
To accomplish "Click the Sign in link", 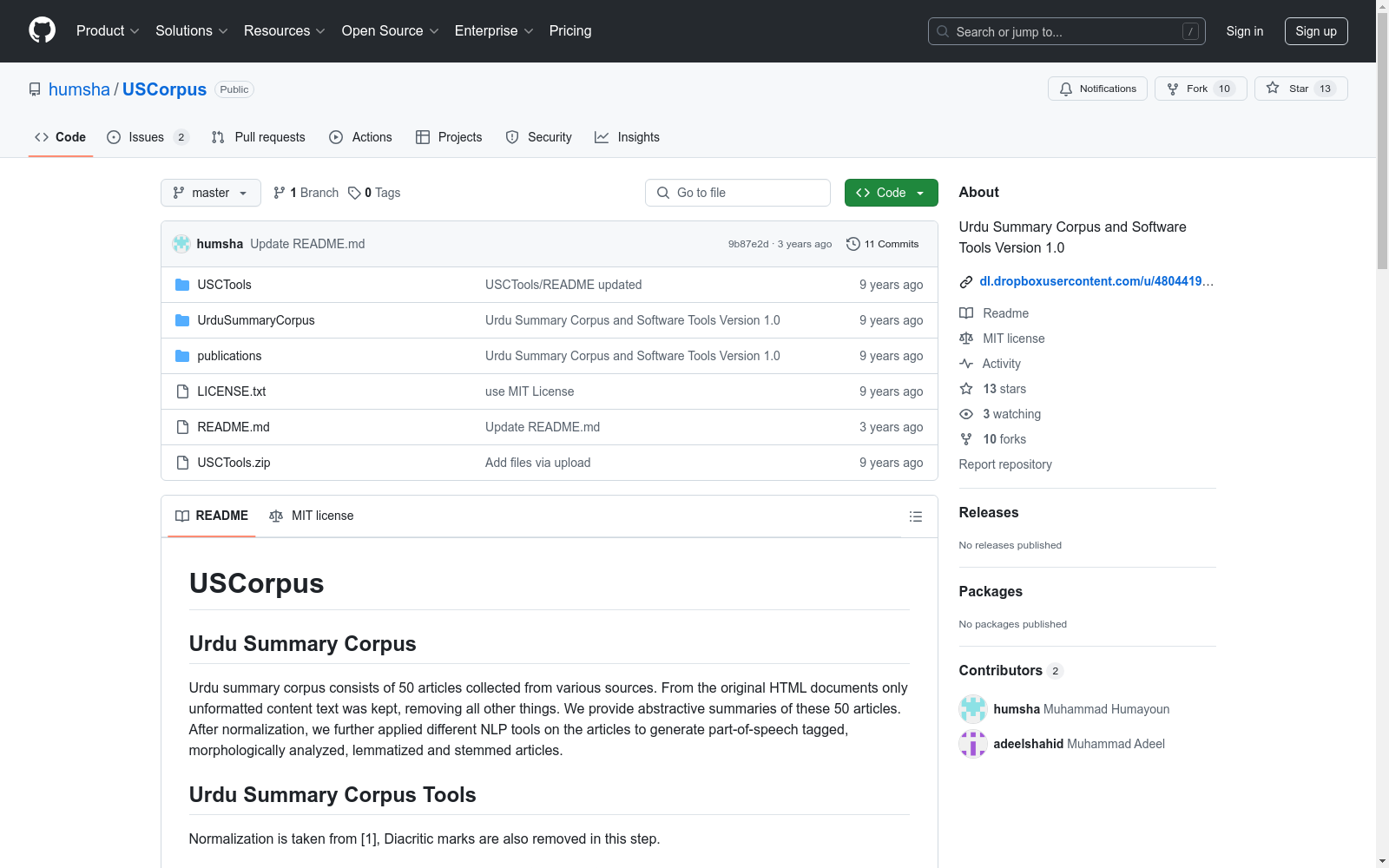I will click(x=1245, y=31).
